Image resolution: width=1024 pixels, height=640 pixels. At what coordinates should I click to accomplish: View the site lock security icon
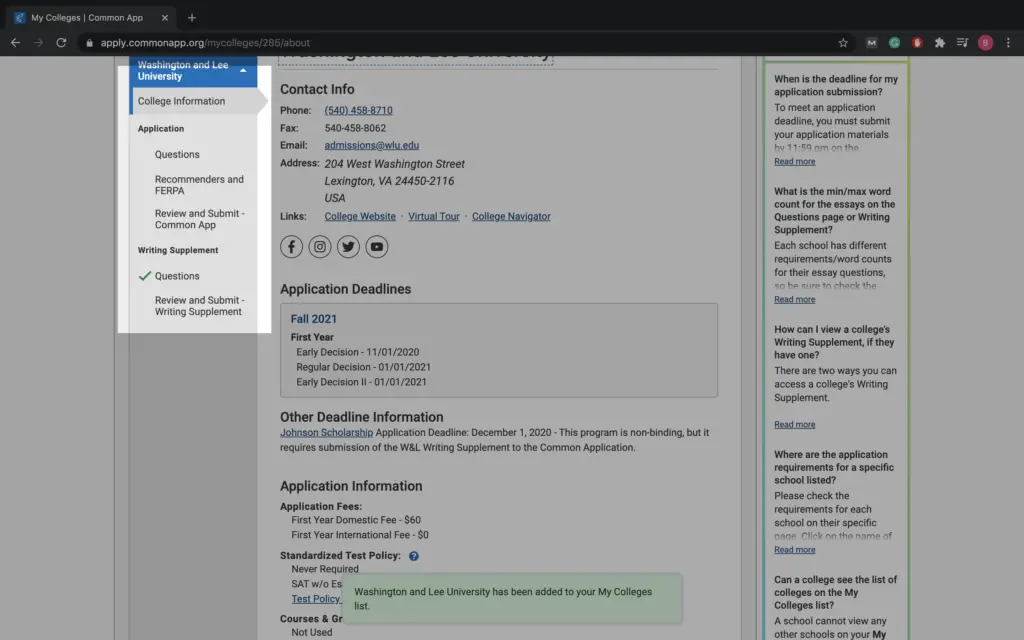pos(89,42)
